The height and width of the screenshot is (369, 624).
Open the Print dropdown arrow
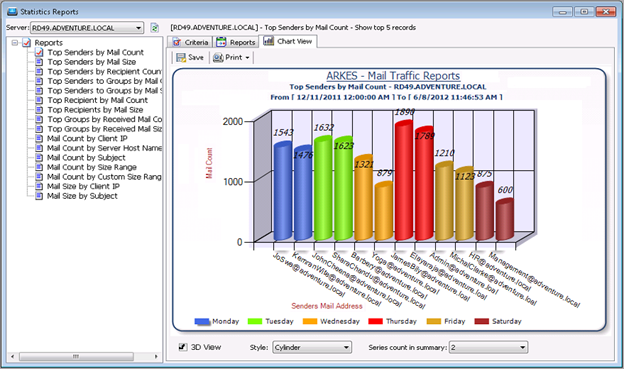[248, 58]
